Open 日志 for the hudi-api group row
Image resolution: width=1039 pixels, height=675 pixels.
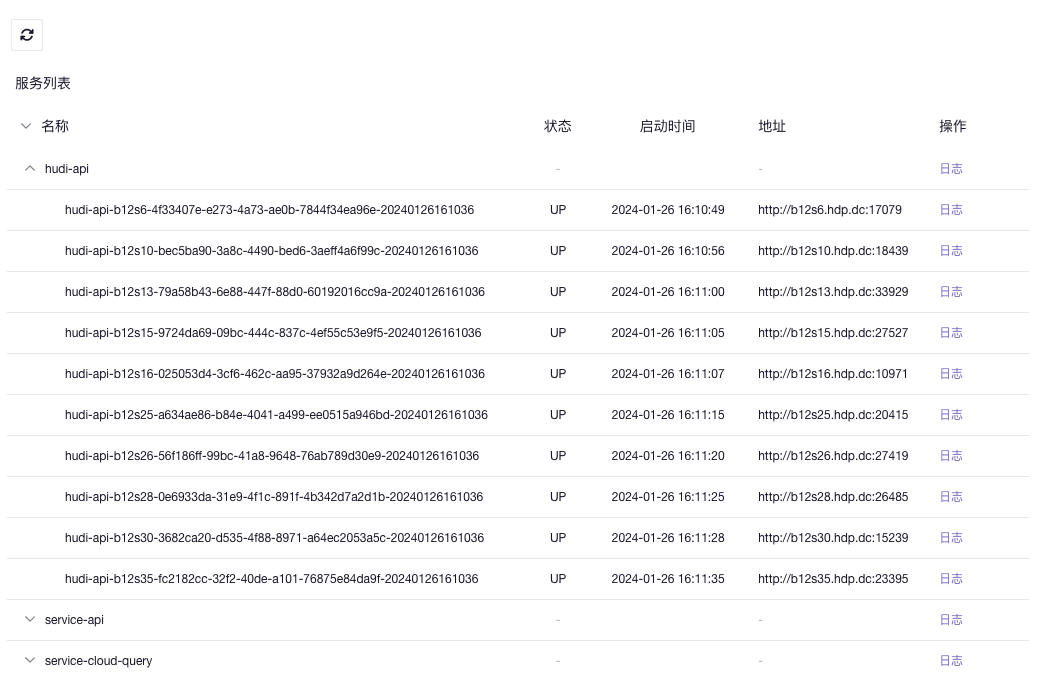(x=950, y=169)
